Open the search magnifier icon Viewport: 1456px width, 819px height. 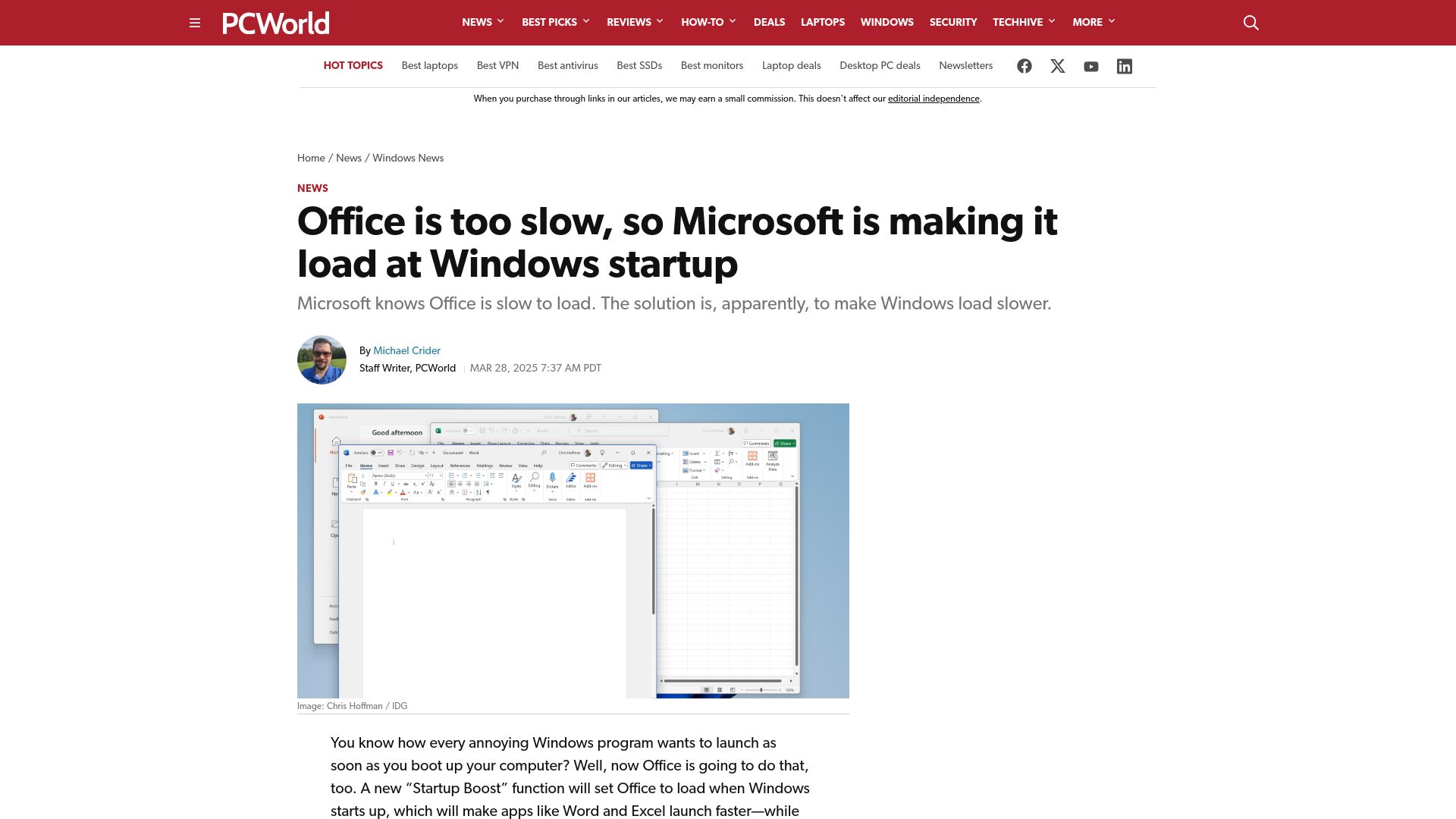tap(1251, 23)
